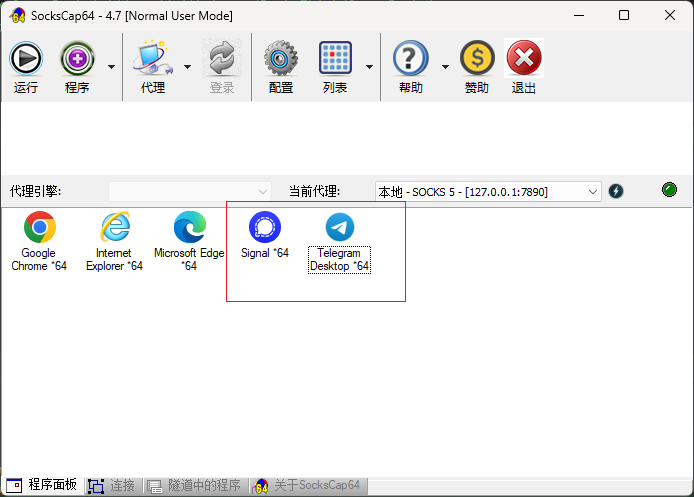This screenshot has width=694, height=497.
Task: Maximize the SocksCap64 window
Action: point(624,15)
